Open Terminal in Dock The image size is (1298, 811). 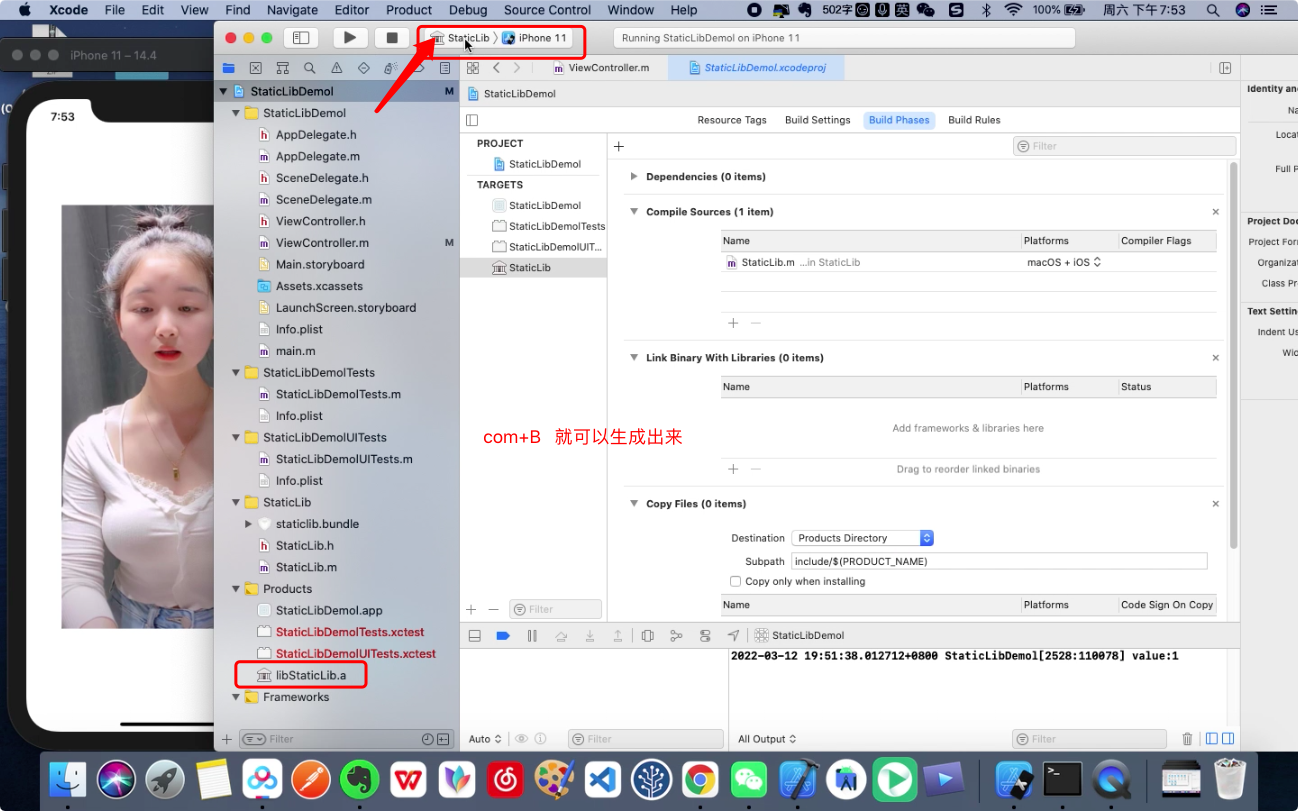[1063, 778]
